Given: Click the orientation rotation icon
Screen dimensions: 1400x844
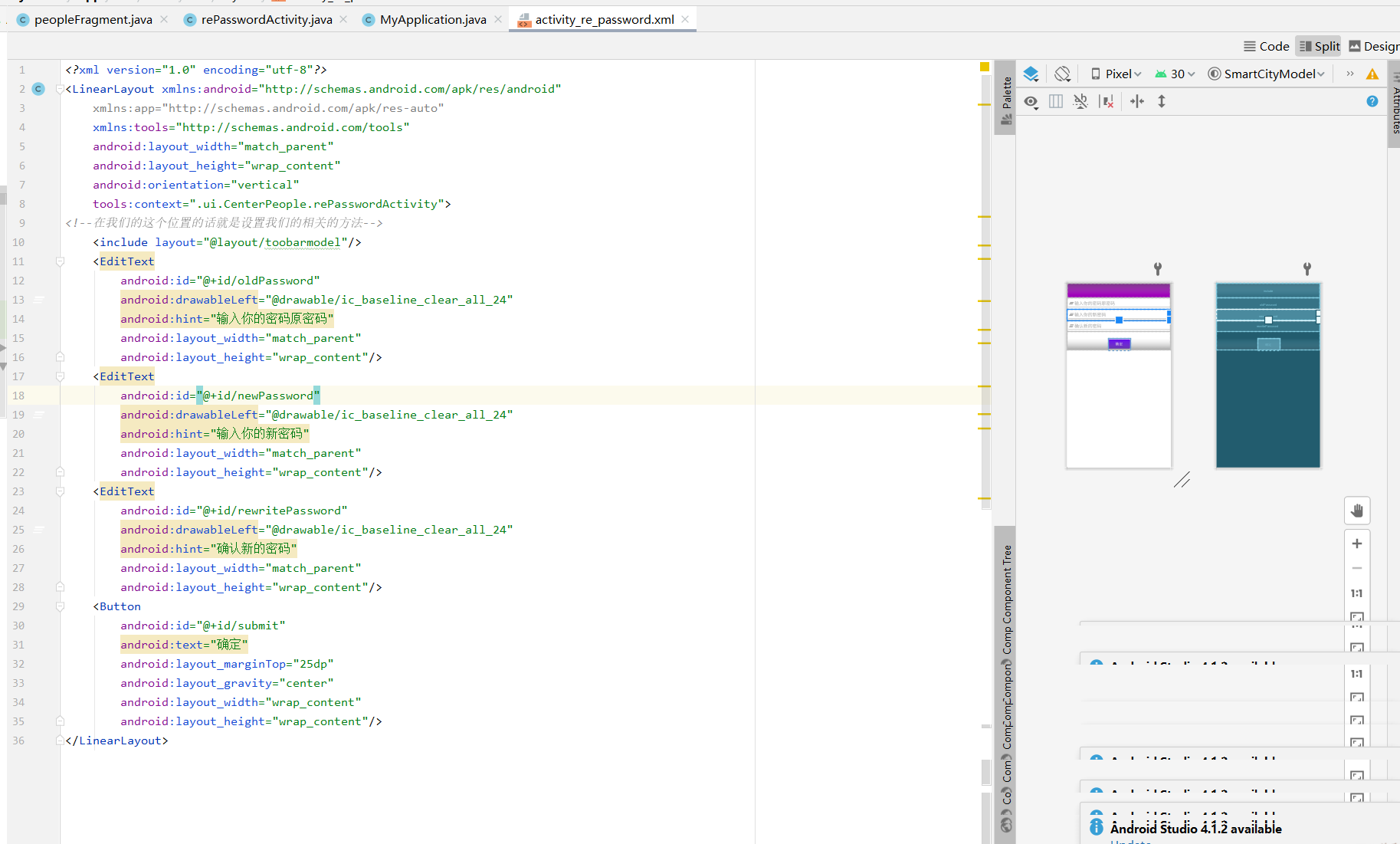Looking at the screenshot, I should coord(1063,73).
